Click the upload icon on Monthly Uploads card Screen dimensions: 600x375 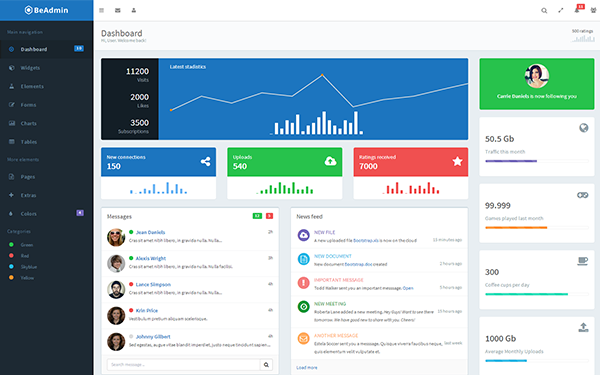click(x=583, y=328)
